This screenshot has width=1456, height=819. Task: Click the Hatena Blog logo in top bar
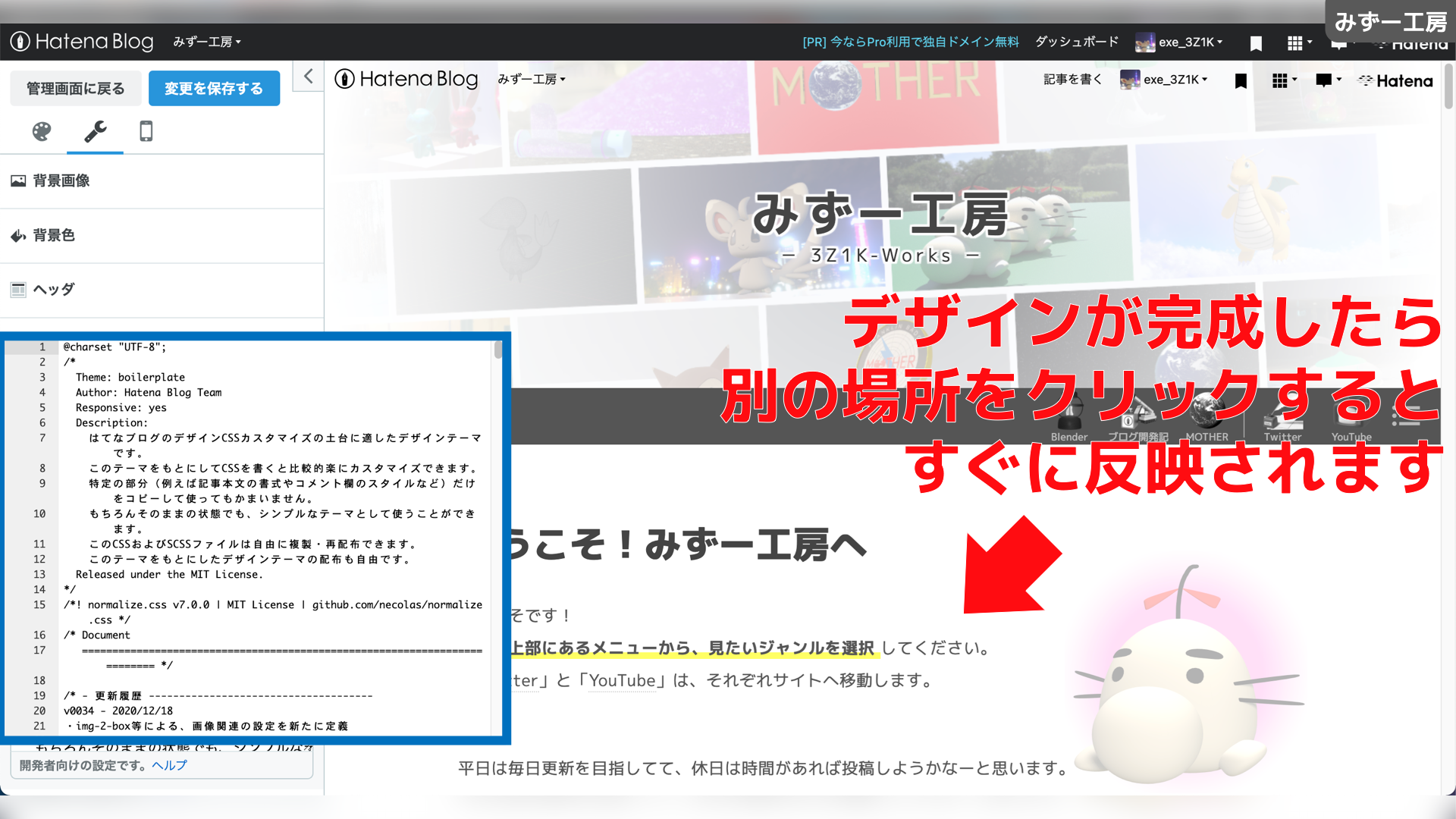(82, 42)
